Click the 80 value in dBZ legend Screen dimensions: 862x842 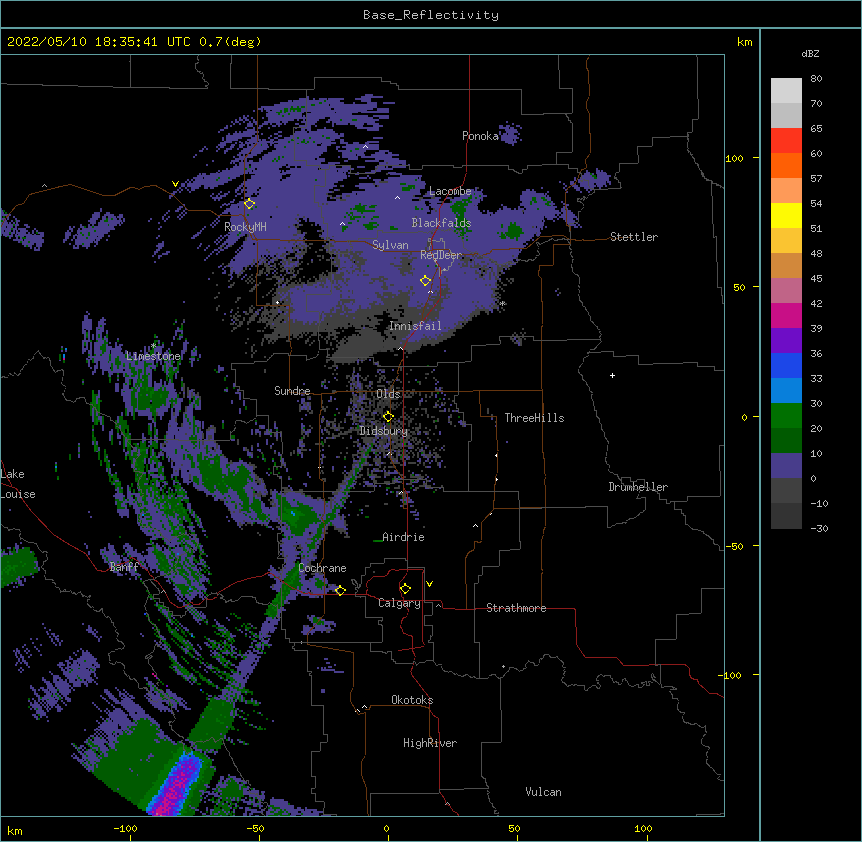(816, 79)
